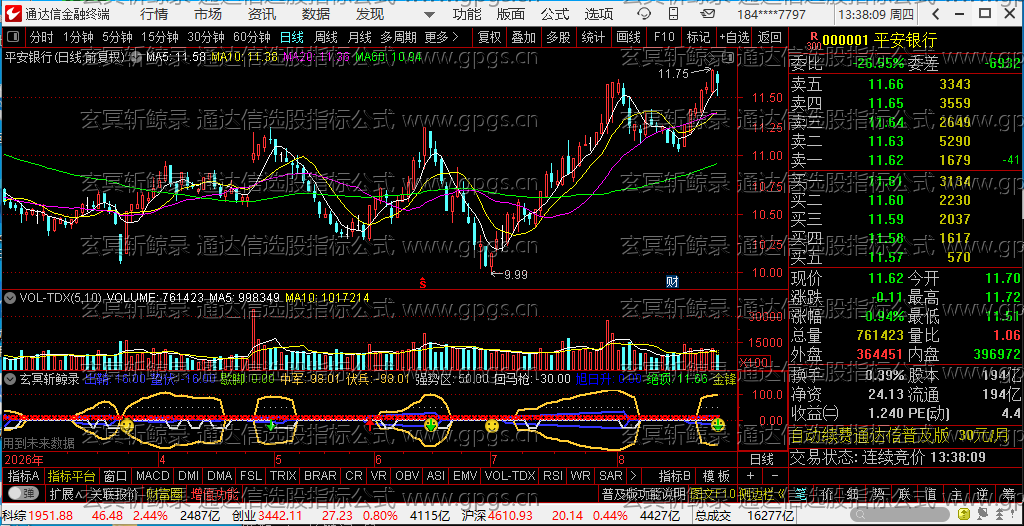Click the 9.99 low price label
1024x526 pixels.
pyautogui.click(x=515, y=274)
